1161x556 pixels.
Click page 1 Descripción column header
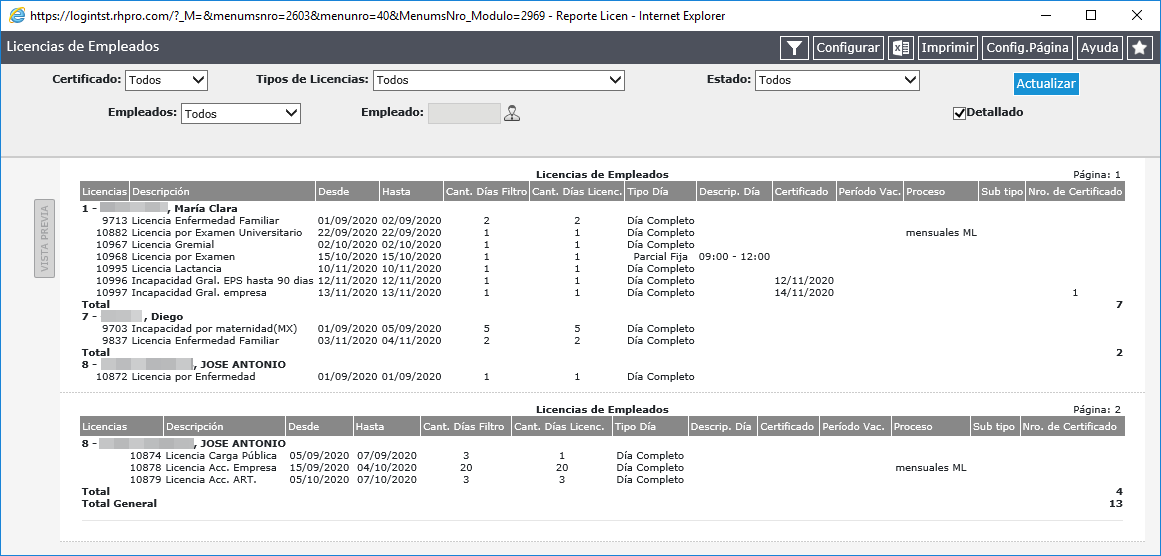[x=222, y=191]
